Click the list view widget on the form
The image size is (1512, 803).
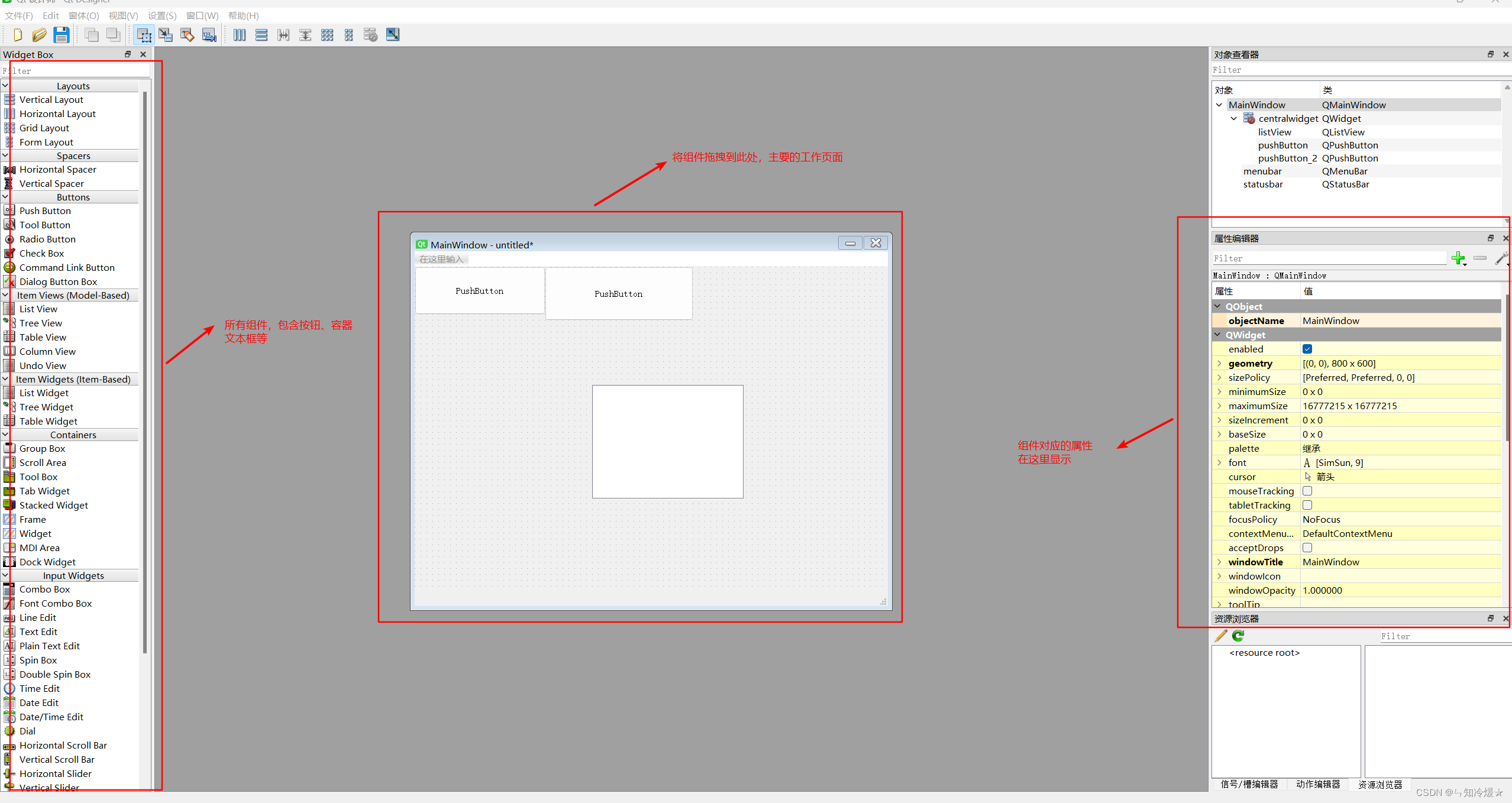668,442
